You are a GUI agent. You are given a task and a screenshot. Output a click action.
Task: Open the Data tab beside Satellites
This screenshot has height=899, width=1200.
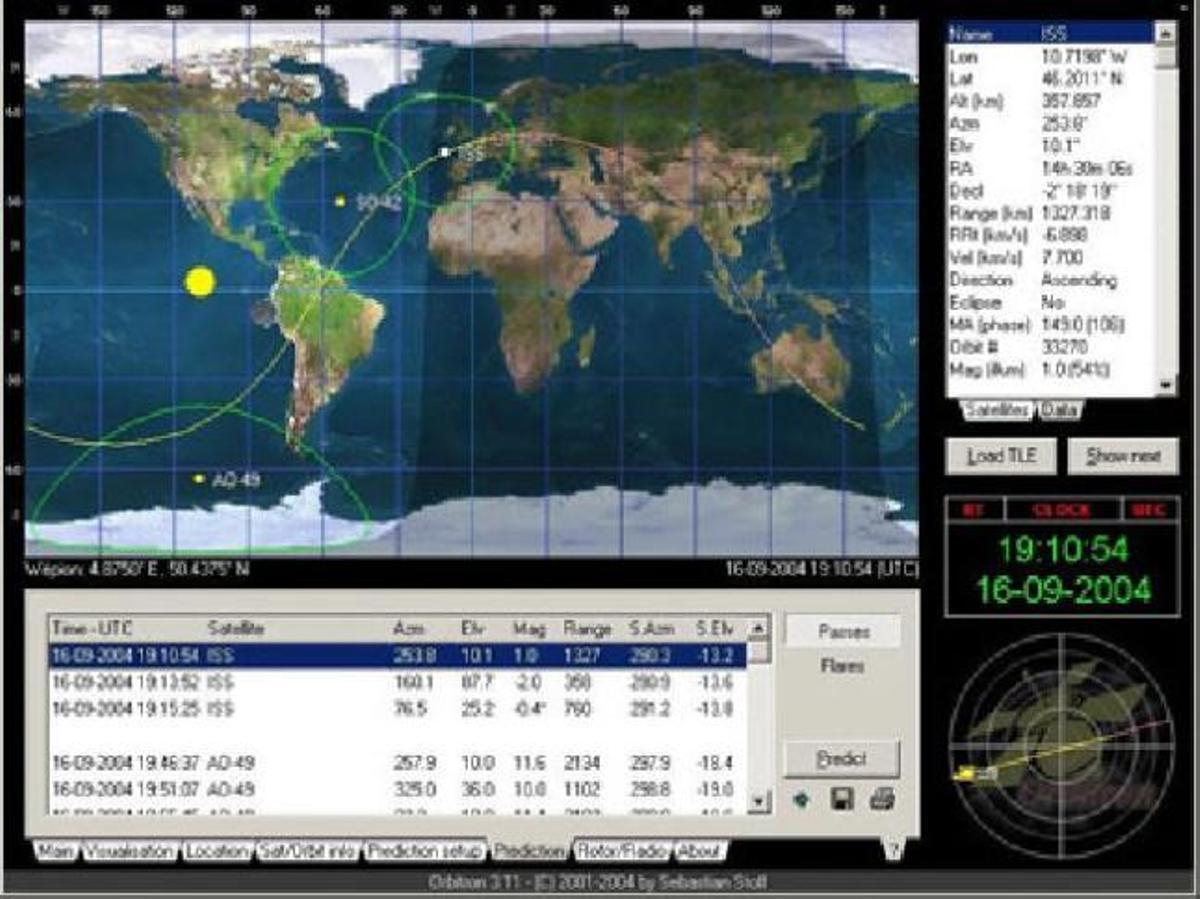click(x=1059, y=410)
